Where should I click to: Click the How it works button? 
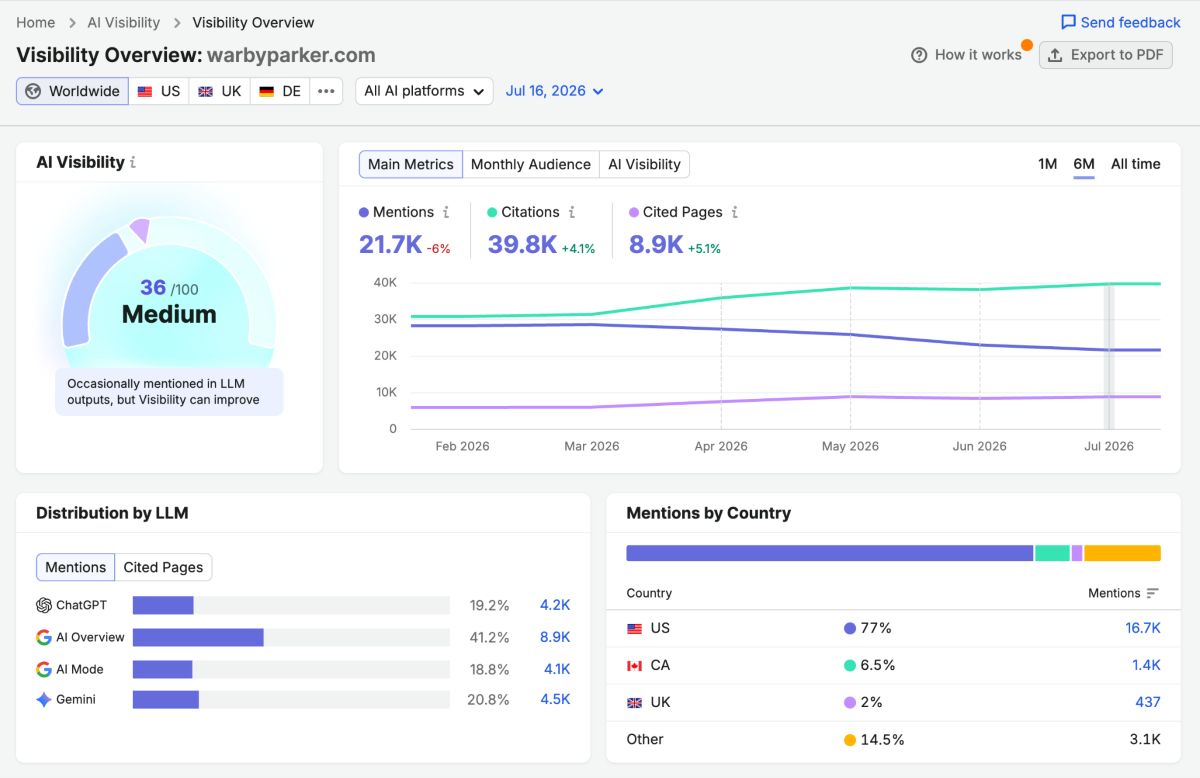click(x=966, y=55)
